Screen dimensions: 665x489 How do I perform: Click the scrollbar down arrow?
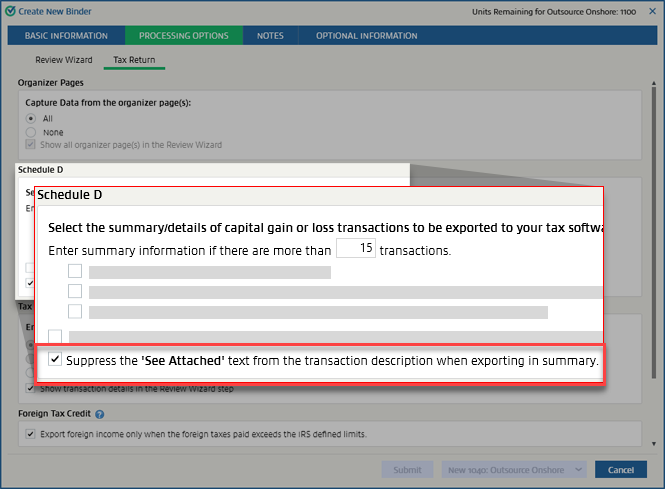pyautogui.click(x=654, y=444)
